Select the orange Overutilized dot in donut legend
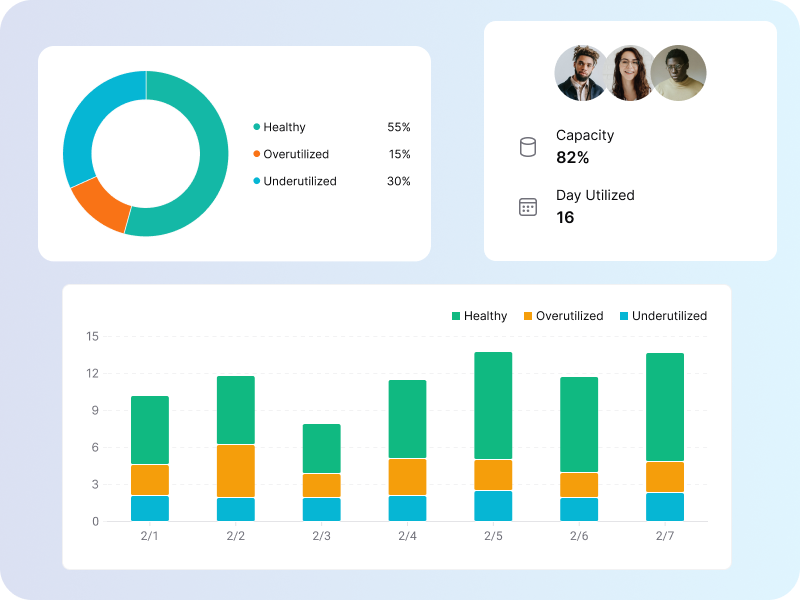This screenshot has width=800, height=600. [x=257, y=154]
